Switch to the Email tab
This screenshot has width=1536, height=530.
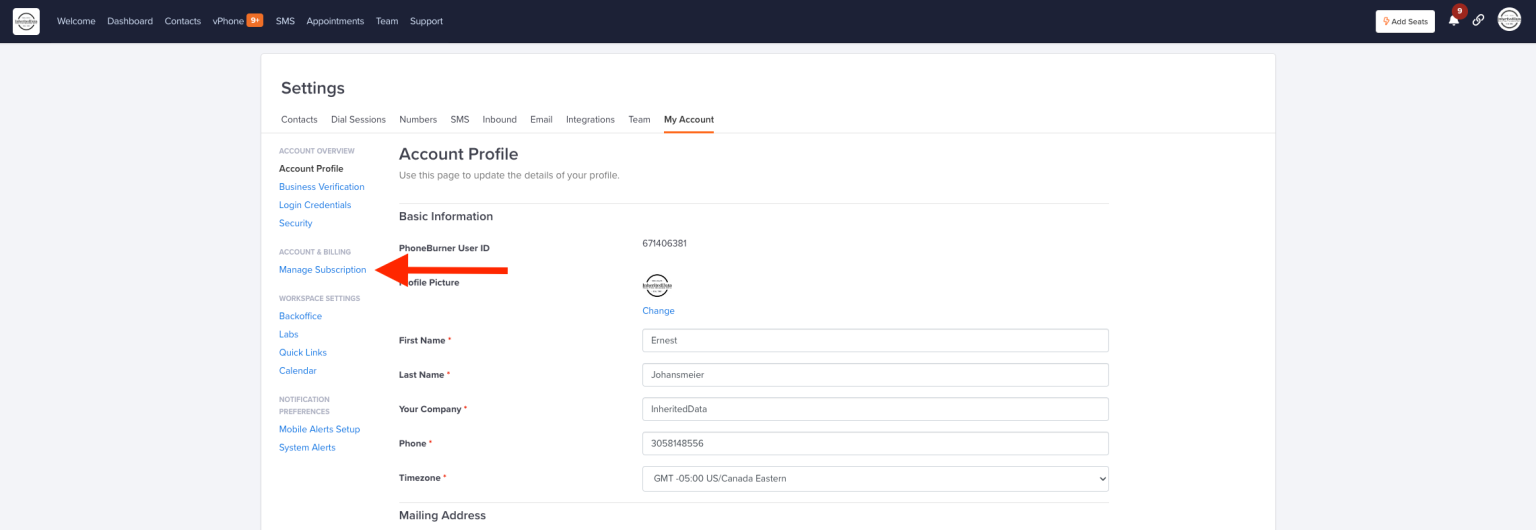541,119
